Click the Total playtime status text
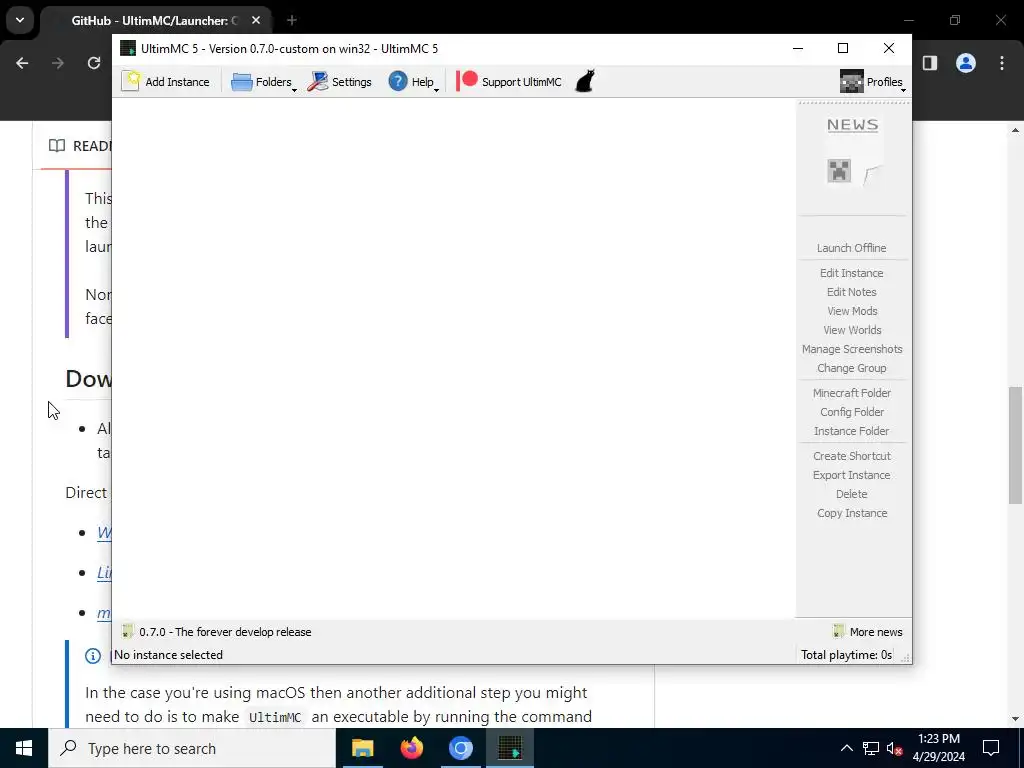 pos(846,654)
